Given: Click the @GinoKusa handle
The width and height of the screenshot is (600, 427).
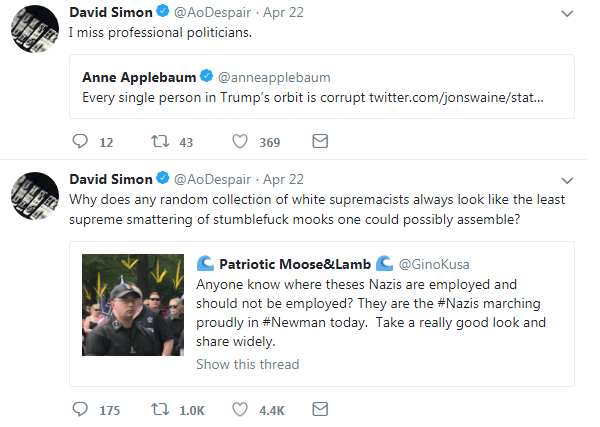Looking at the screenshot, I should pos(434,264).
